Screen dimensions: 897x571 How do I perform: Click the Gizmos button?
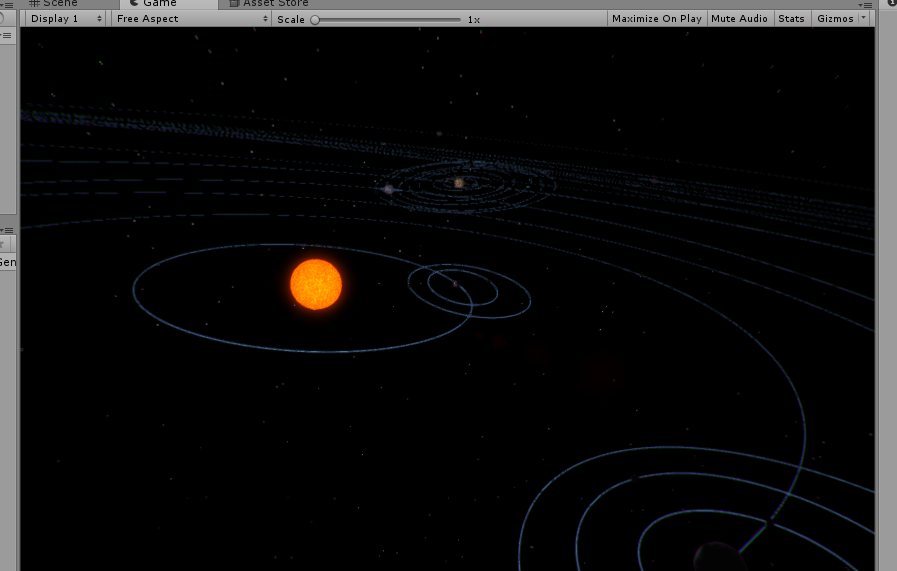[834, 19]
